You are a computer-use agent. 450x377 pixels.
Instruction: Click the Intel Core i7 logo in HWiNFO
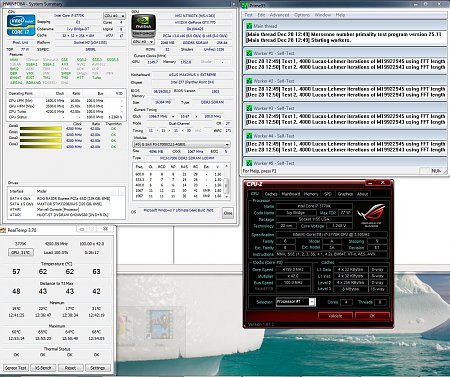[21, 25]
